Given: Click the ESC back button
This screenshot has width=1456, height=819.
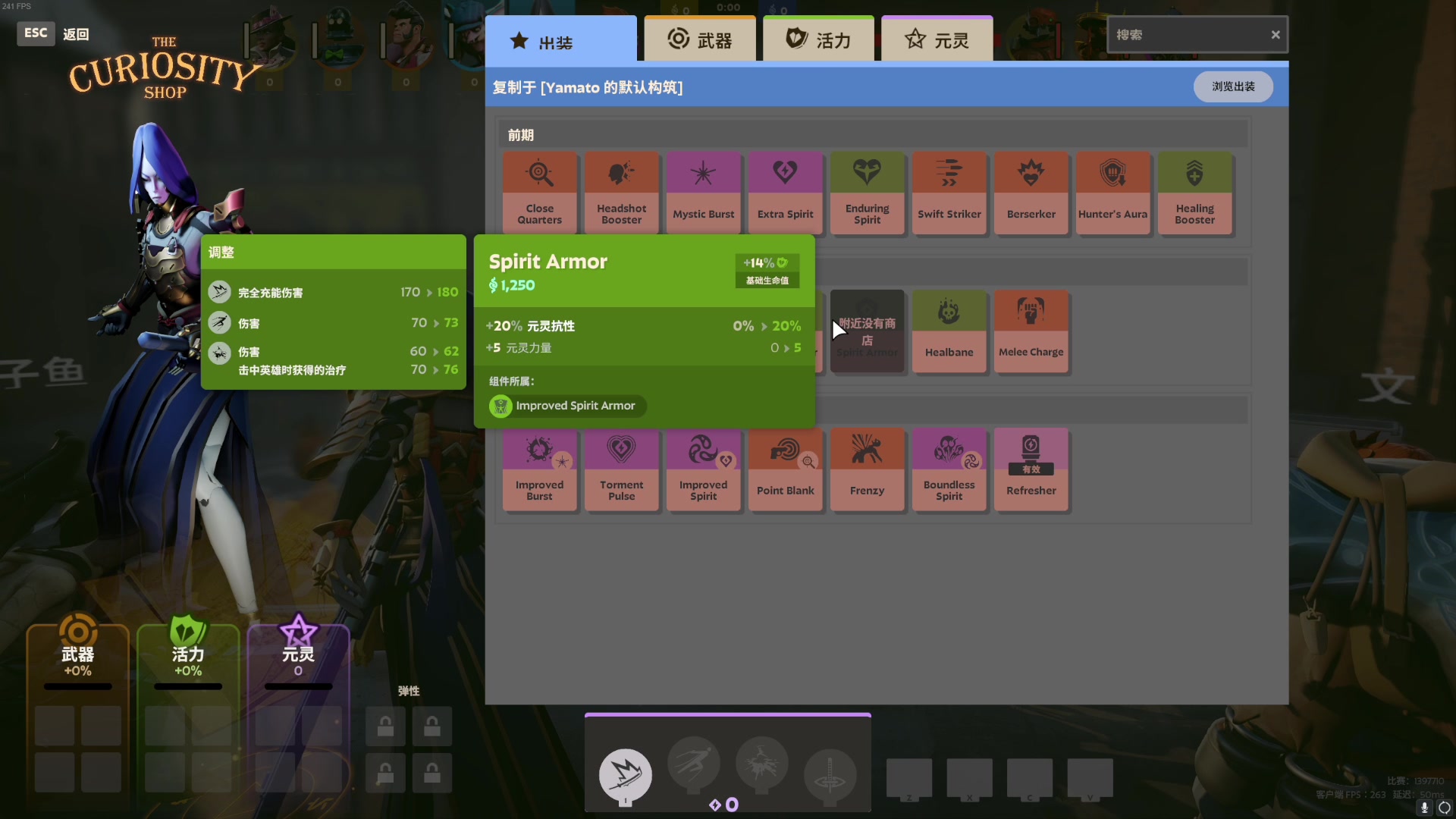Looking at the screenshot, I should coord(36,33).
